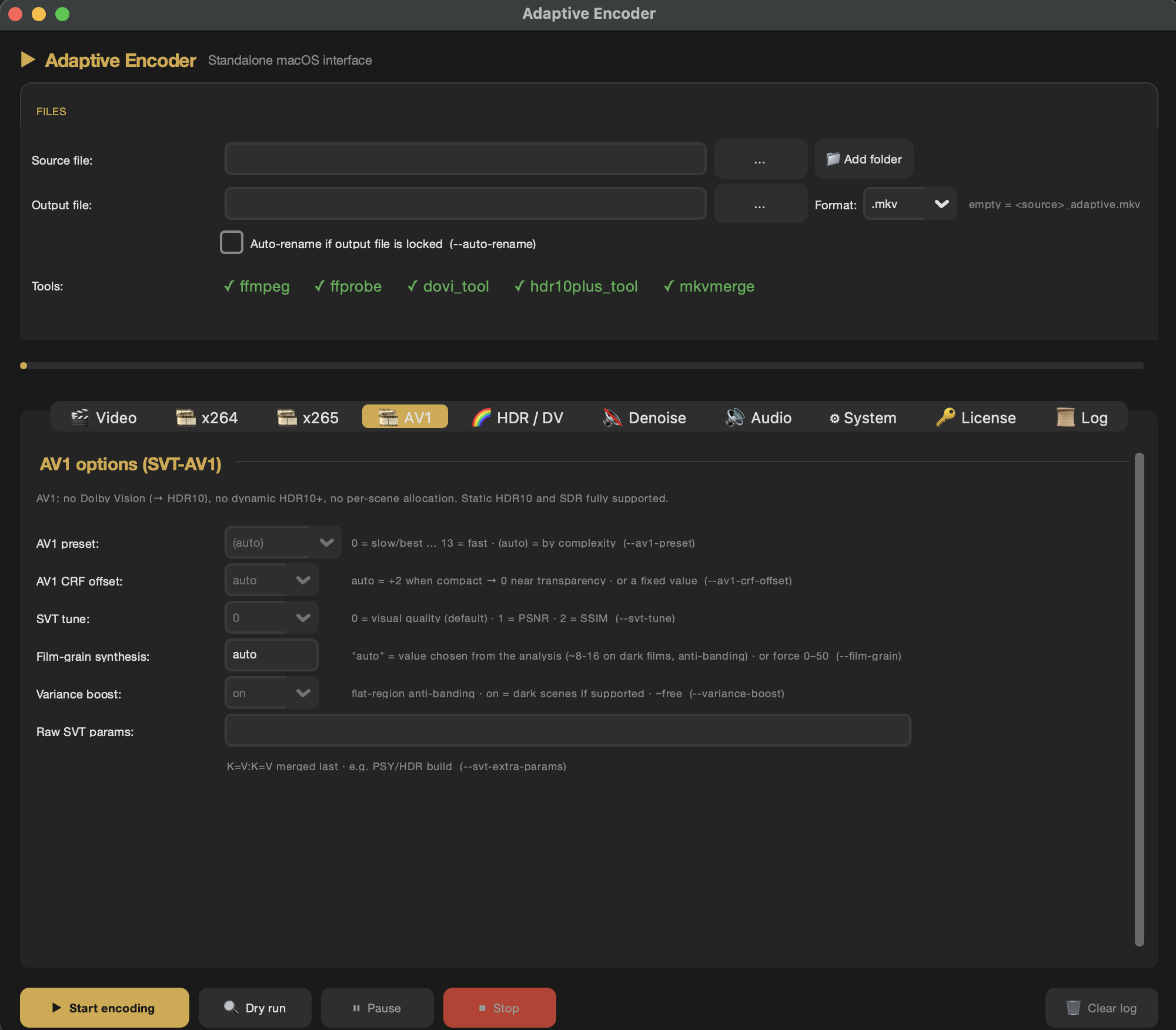Screen dimensions: 1176x1030
Task: Open the Variance boost dropdown
Action: pyautogui.click(x=272, y=693)
